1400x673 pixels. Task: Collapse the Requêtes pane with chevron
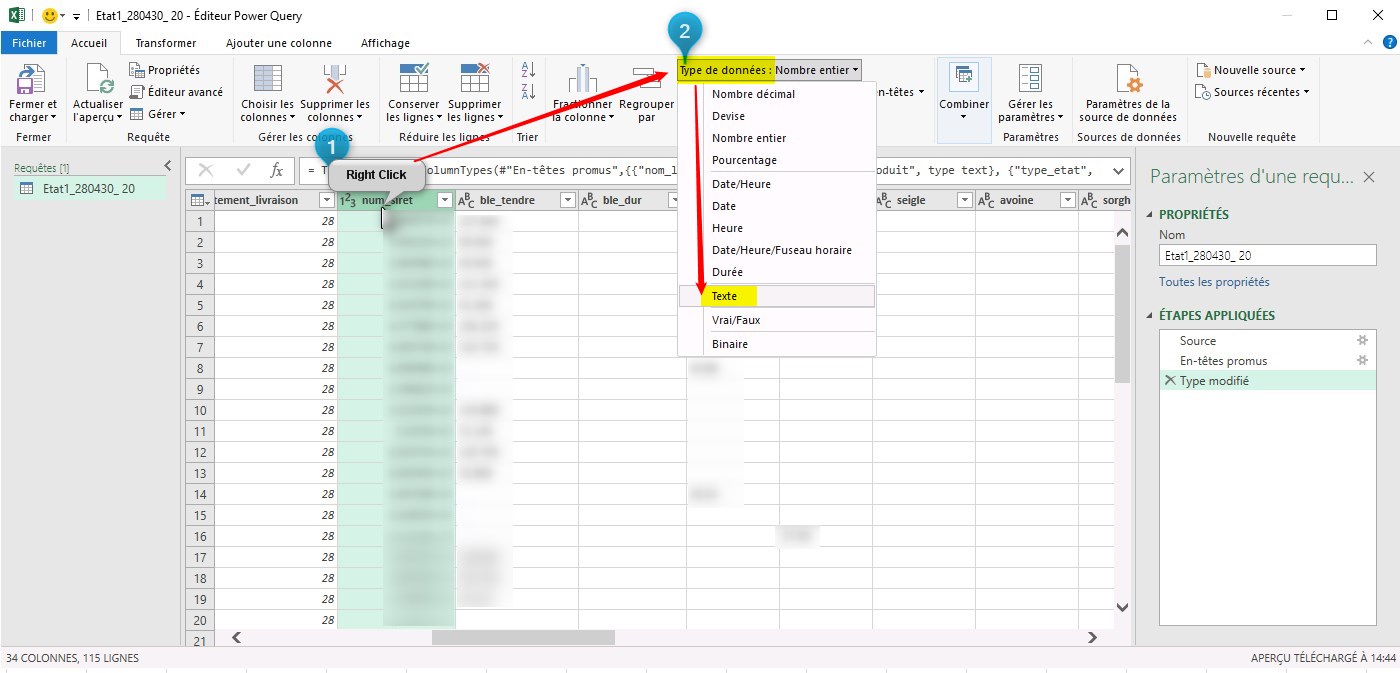coord(167,166)
